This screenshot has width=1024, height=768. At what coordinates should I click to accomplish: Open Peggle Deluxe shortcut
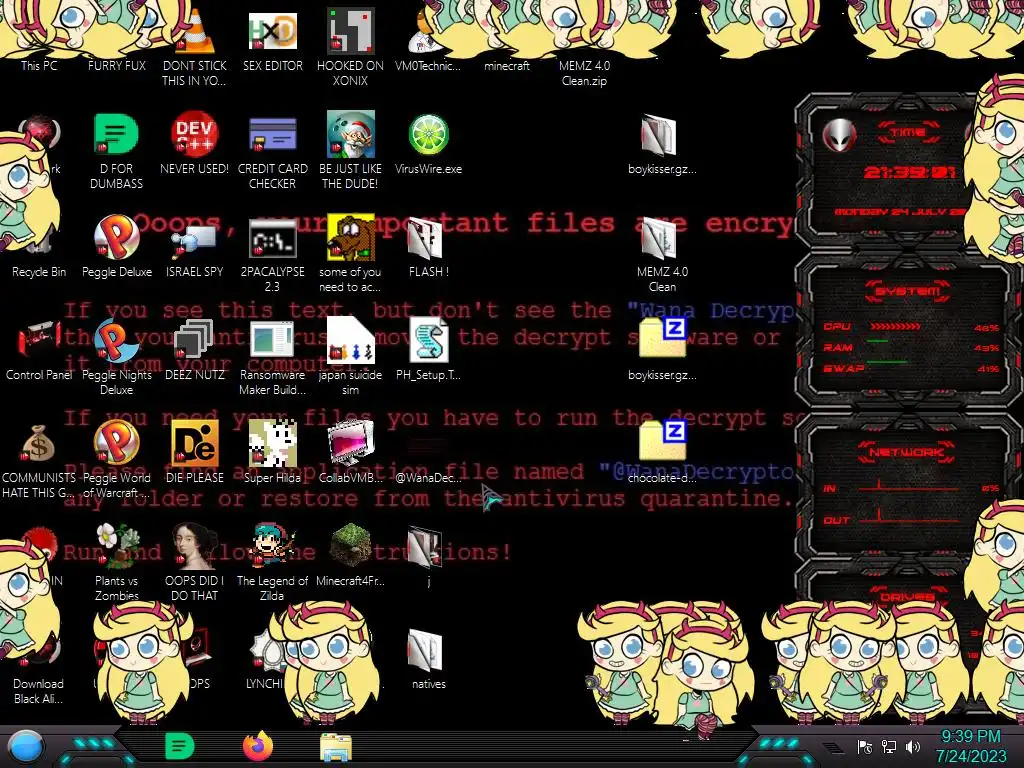[x=117, y=237]
